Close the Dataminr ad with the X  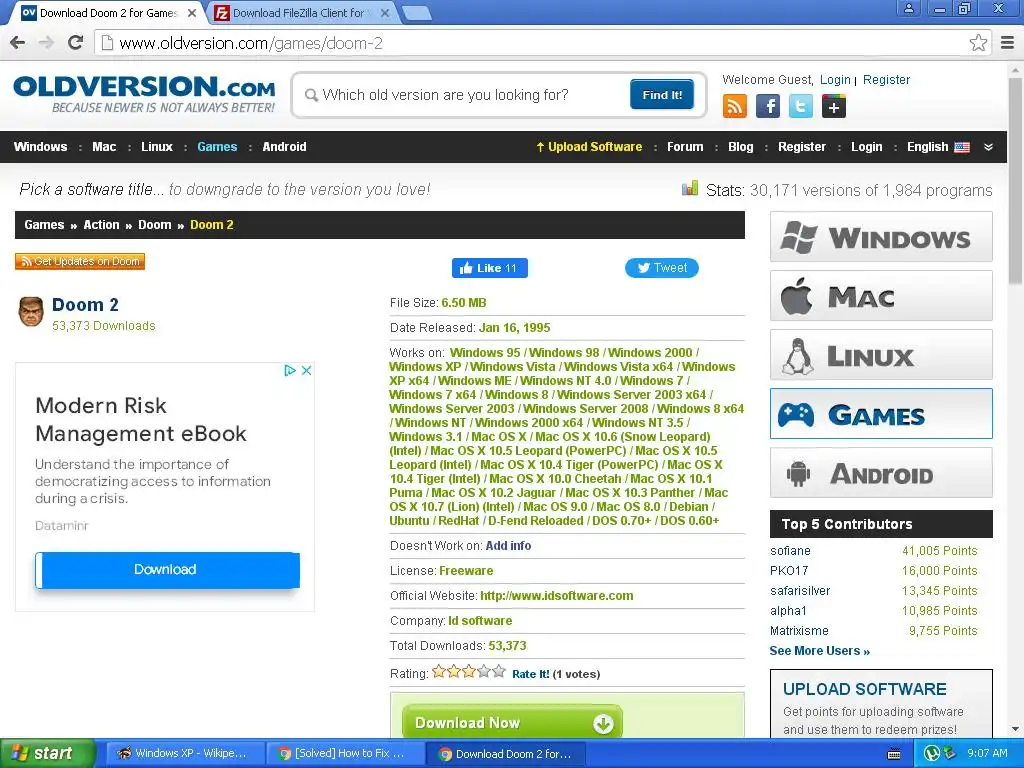tap(306, 370)
